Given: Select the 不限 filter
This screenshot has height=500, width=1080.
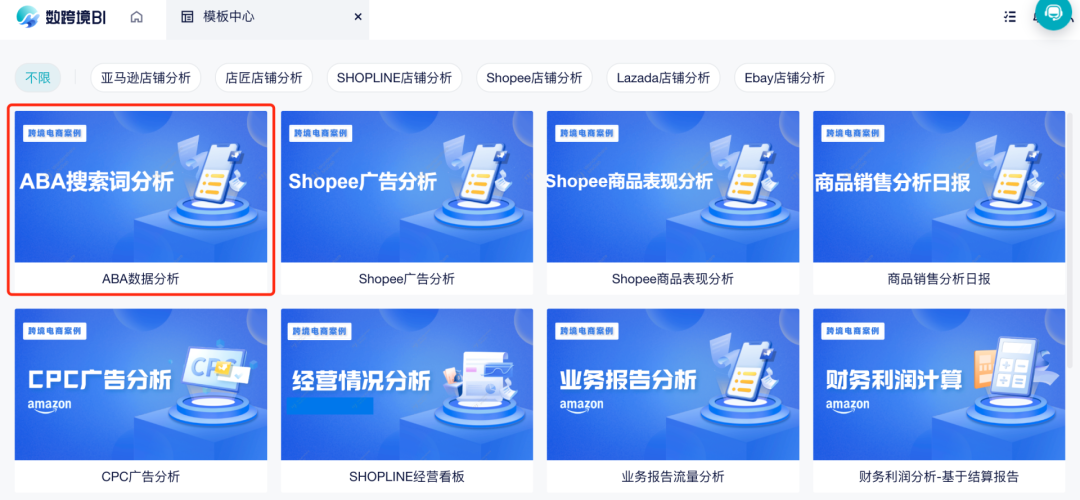Looking at the screenshot, I should (39, 78).
